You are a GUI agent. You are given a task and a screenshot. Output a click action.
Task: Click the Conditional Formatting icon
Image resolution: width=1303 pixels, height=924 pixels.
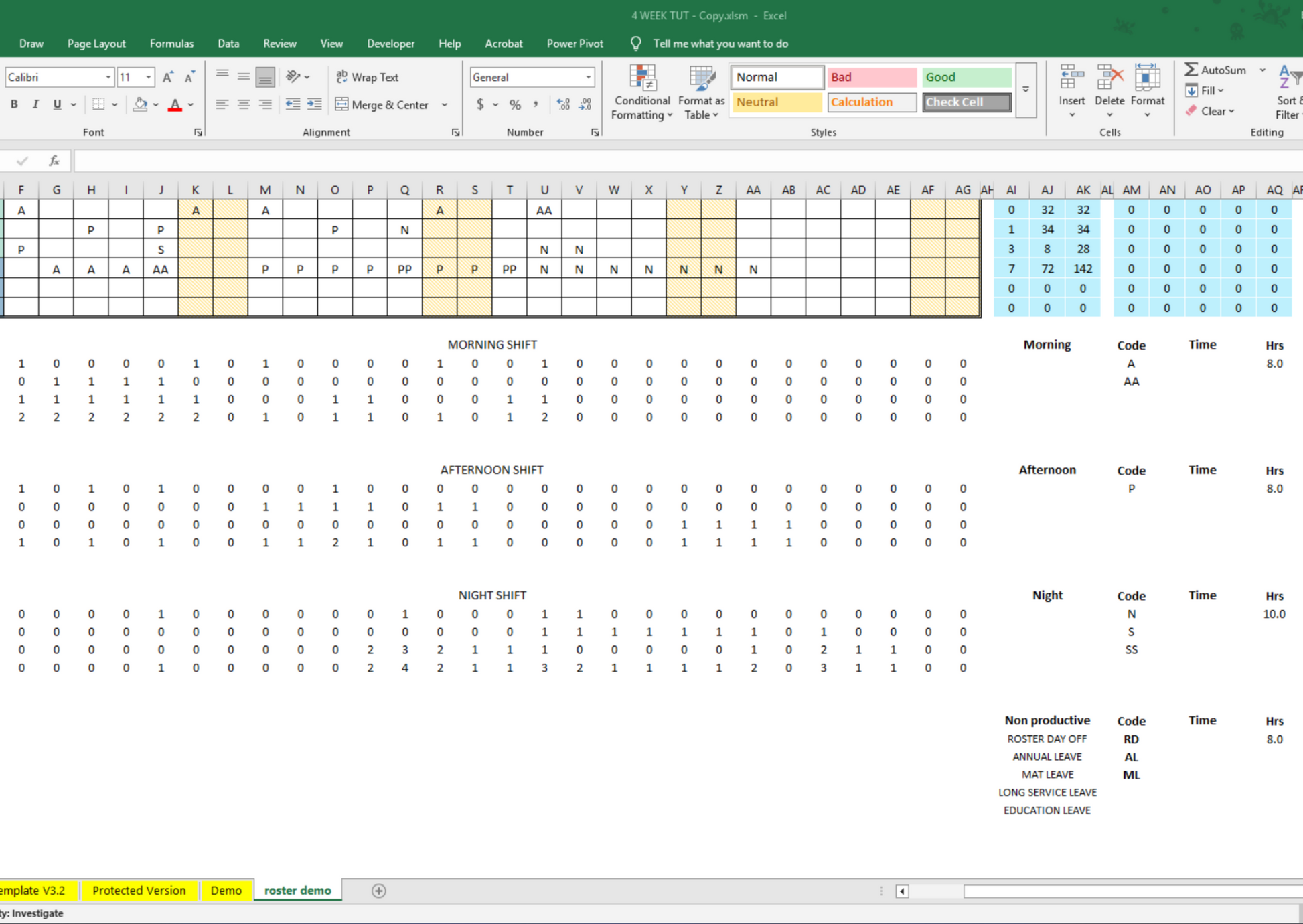(x=641, y=79)
